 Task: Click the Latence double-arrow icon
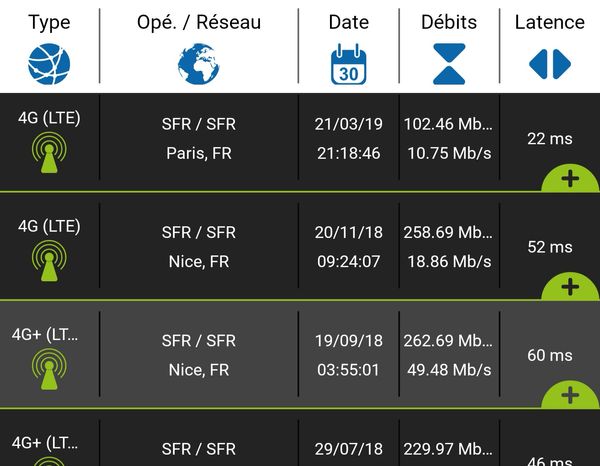coord(549,64)
